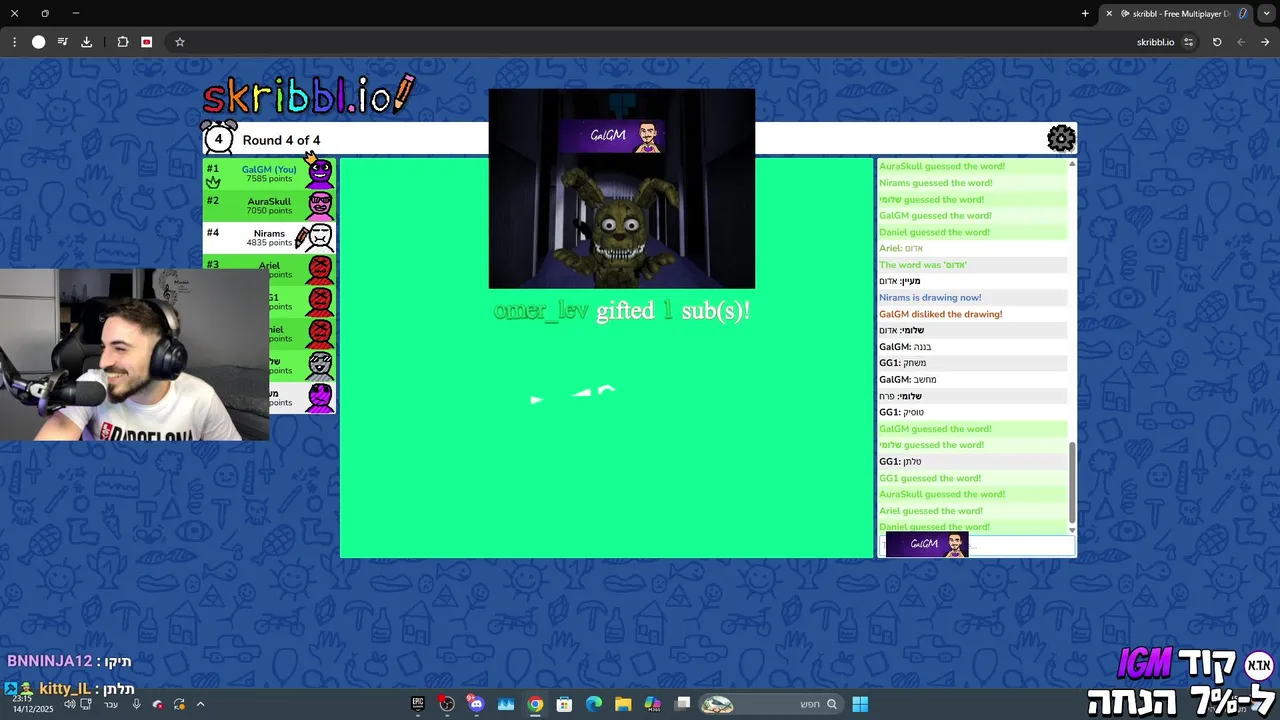Open Discord from the taskbar
Screen dimensions: 1280x720
point(476,704)
